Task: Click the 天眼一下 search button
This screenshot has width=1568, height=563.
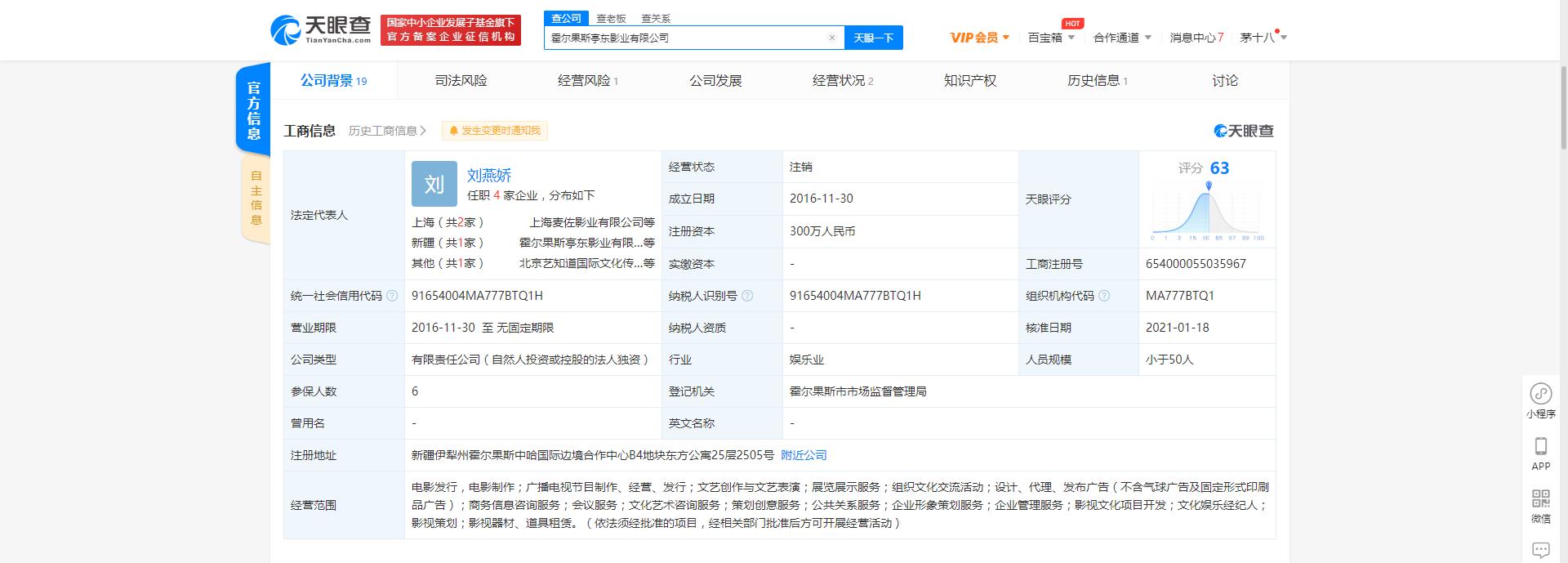Action: point(873,38)
